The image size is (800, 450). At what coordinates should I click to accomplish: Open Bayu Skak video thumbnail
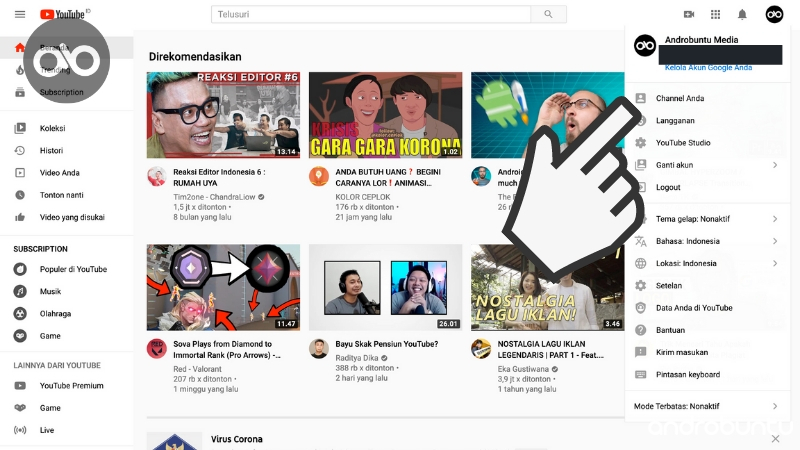pyautogui.click(x=385, y=287)
